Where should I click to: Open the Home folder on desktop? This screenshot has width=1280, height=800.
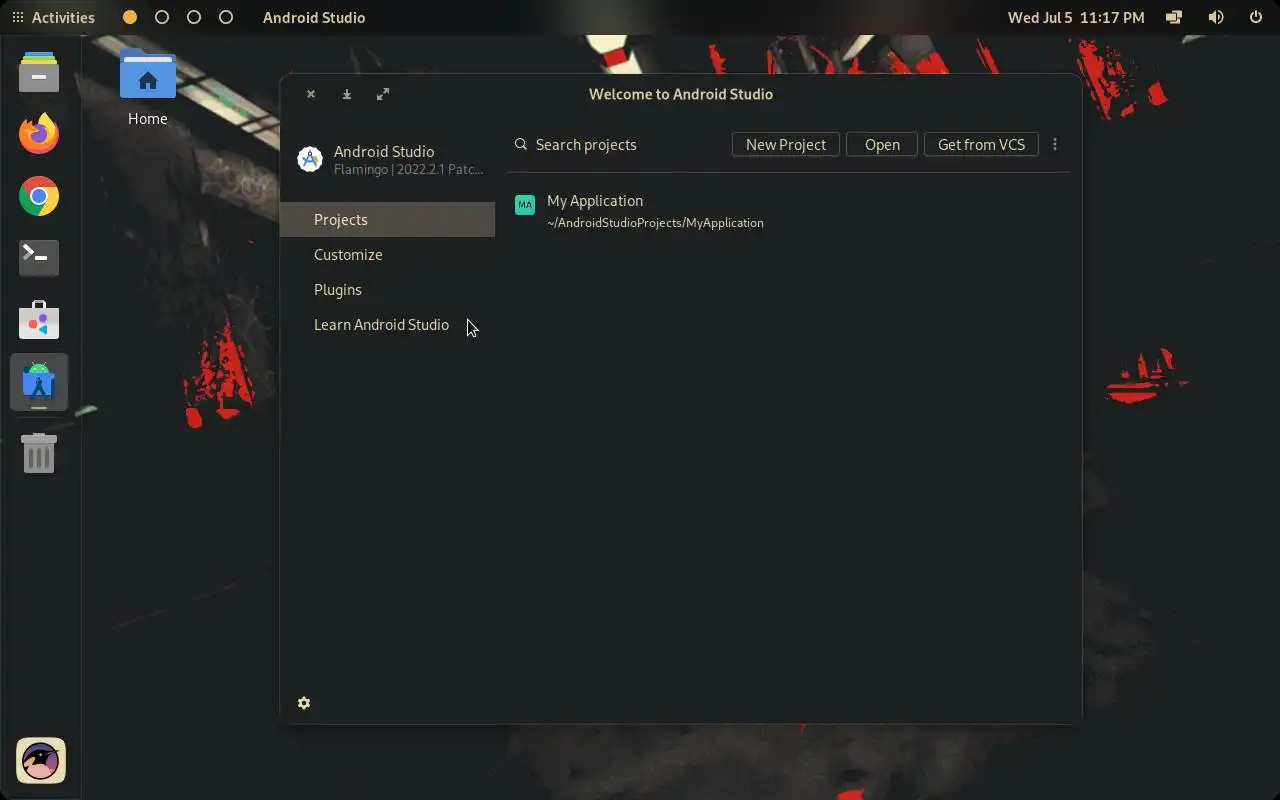click(147, 88)
